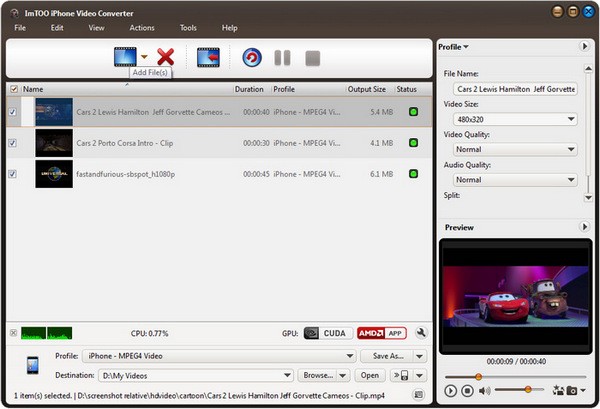This screenshot has width=600, height=409.
Task: Click the Add File(s) film icon
Action: (124, 57)
